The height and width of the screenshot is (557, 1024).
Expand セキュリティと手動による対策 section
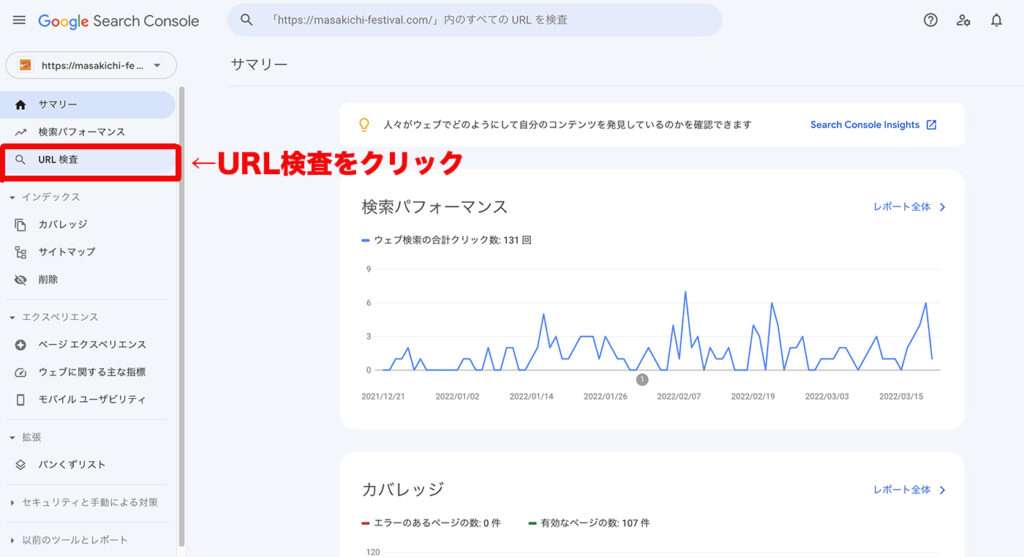(12, 503)
